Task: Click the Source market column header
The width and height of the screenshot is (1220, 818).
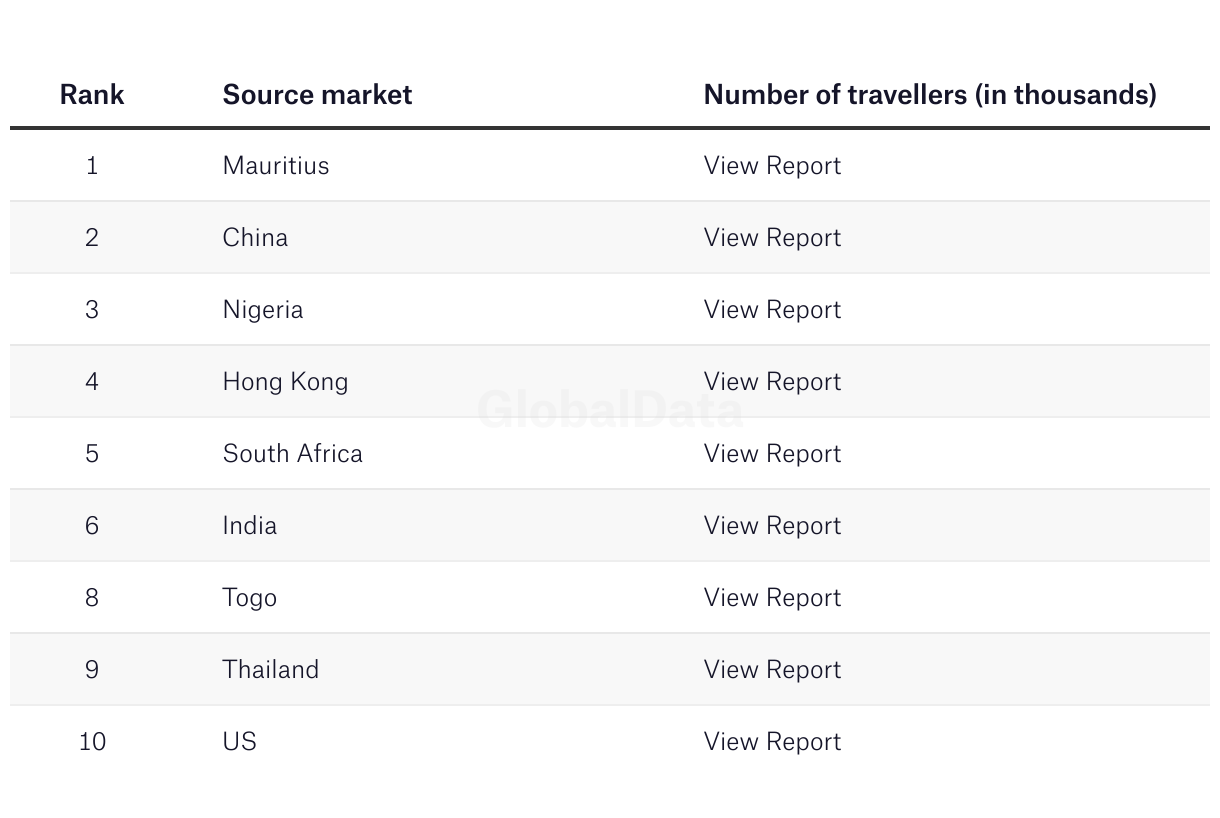Action: [x=317, y=94]
